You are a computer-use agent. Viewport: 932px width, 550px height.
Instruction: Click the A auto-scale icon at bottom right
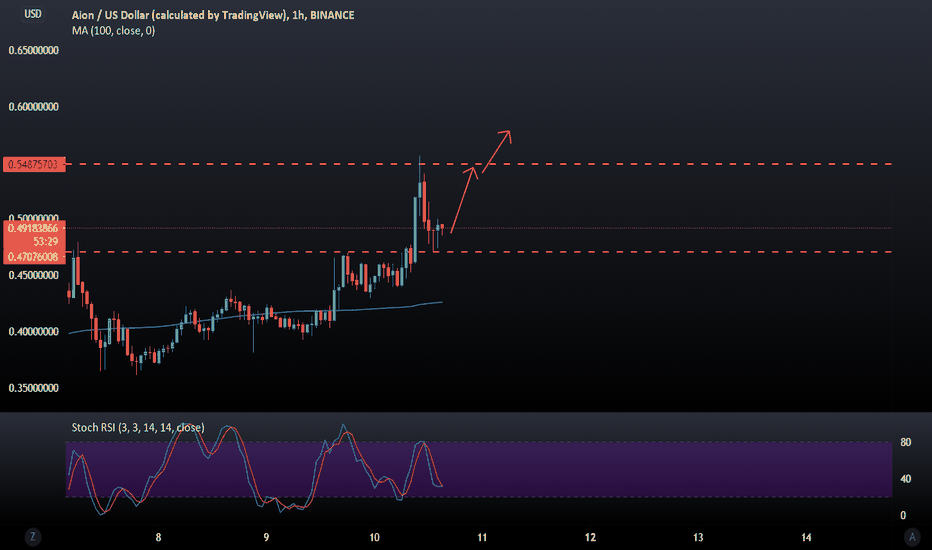[x=912, y=537]
